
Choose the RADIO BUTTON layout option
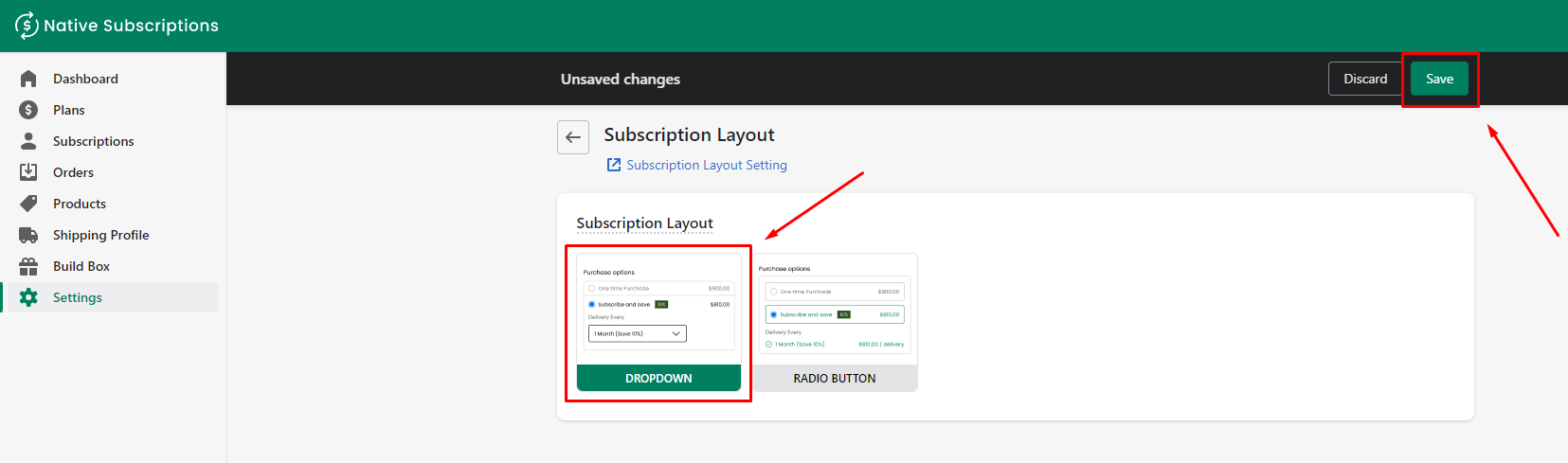835,378
